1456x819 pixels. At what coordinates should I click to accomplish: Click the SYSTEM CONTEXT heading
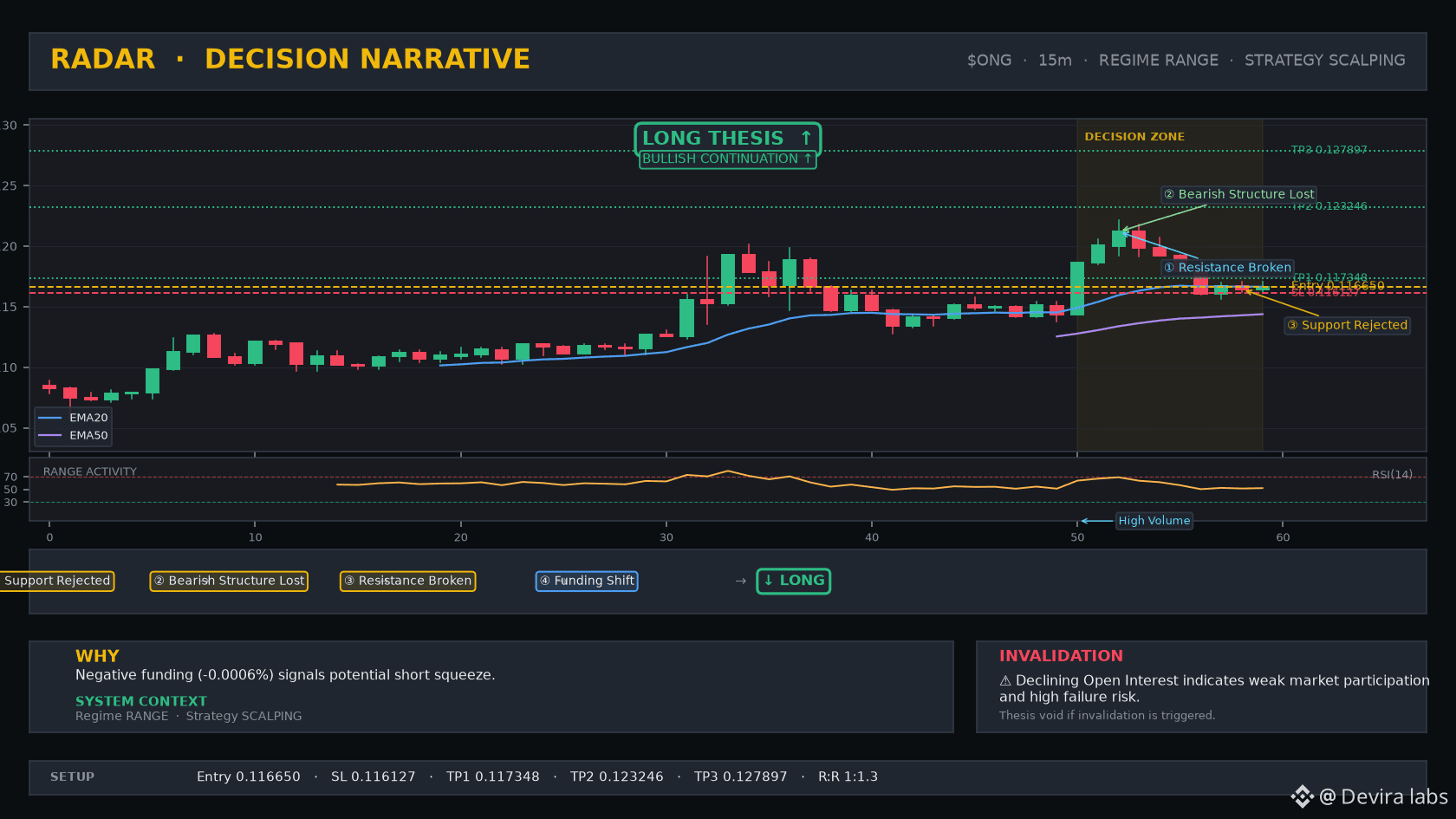(141, 701)
